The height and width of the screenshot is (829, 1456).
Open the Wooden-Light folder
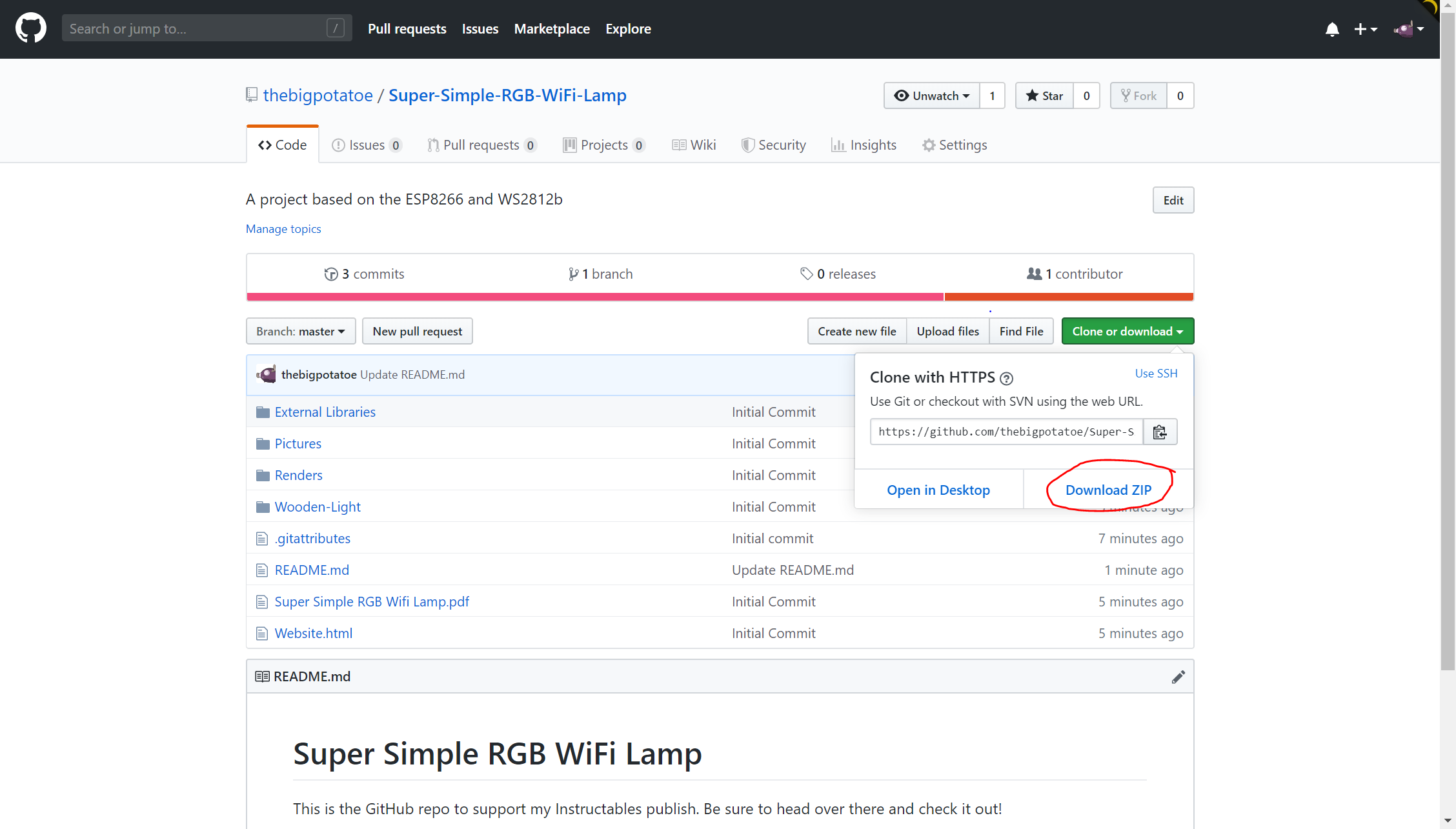pyautogui.click(x=317, y=506)
